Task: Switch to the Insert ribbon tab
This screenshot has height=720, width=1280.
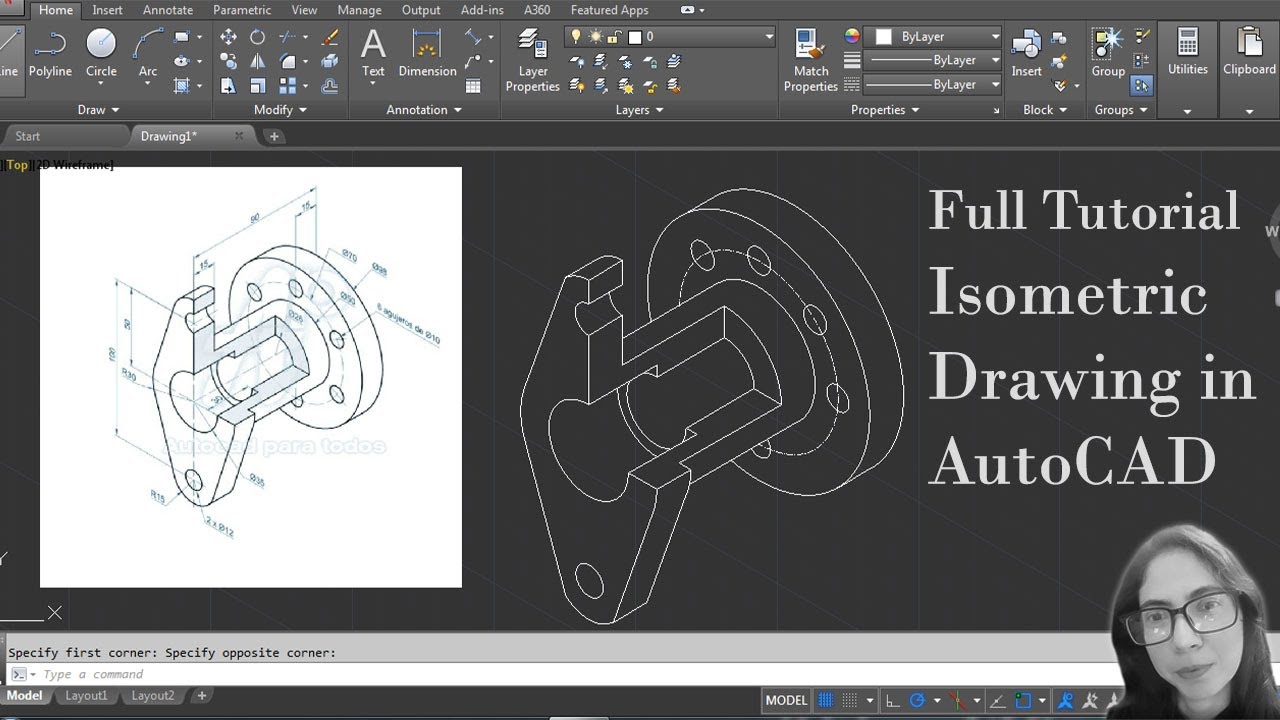Action: tap(107, 10)
